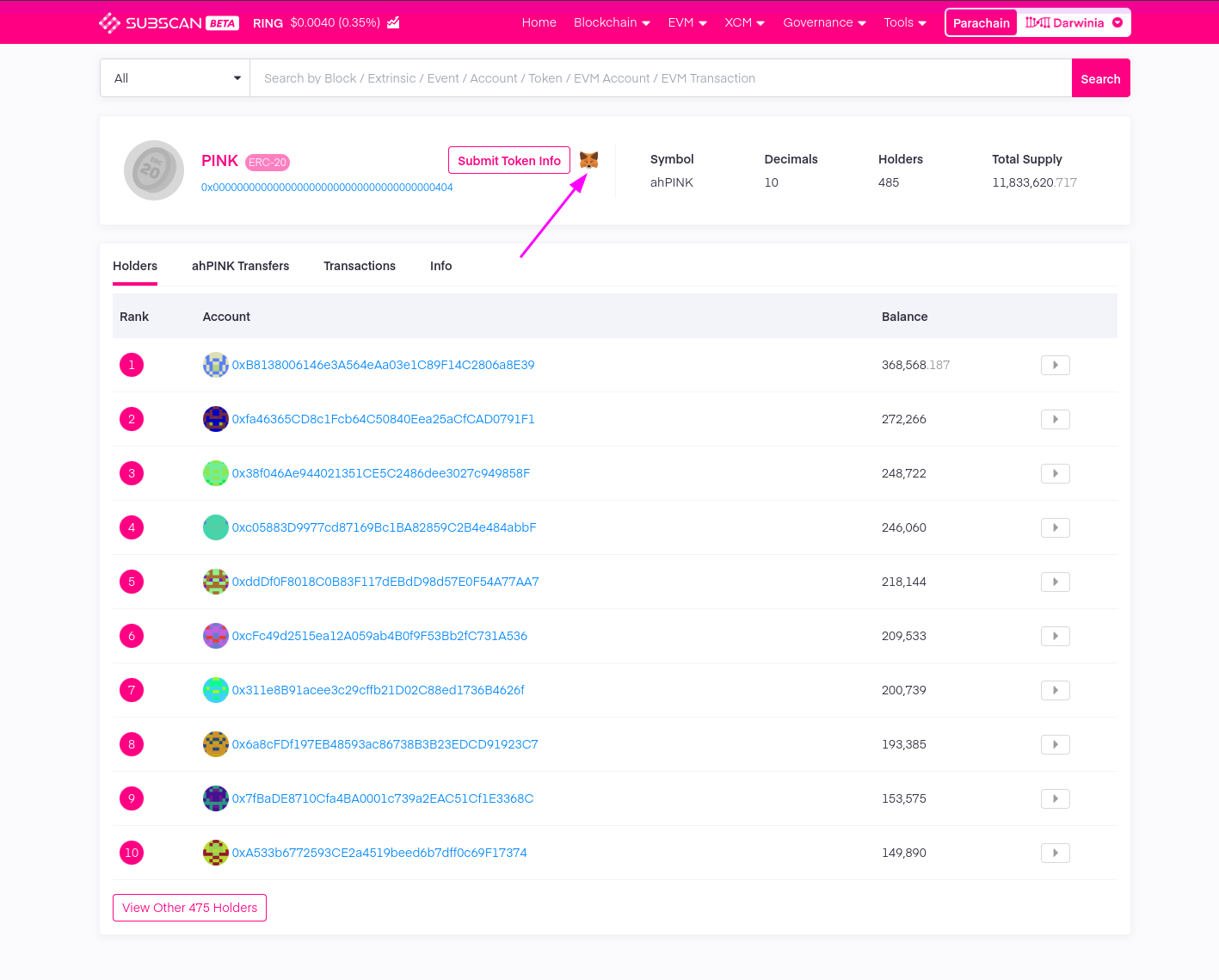Click the Submit Token Info button
The image size is (1219, 980).
(x=509, y=161)
